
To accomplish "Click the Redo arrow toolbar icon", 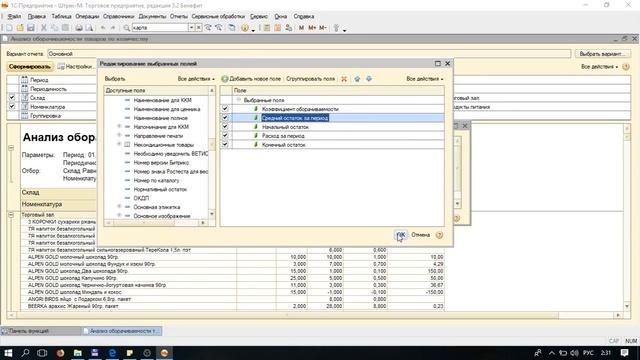I will coord(113,28).
